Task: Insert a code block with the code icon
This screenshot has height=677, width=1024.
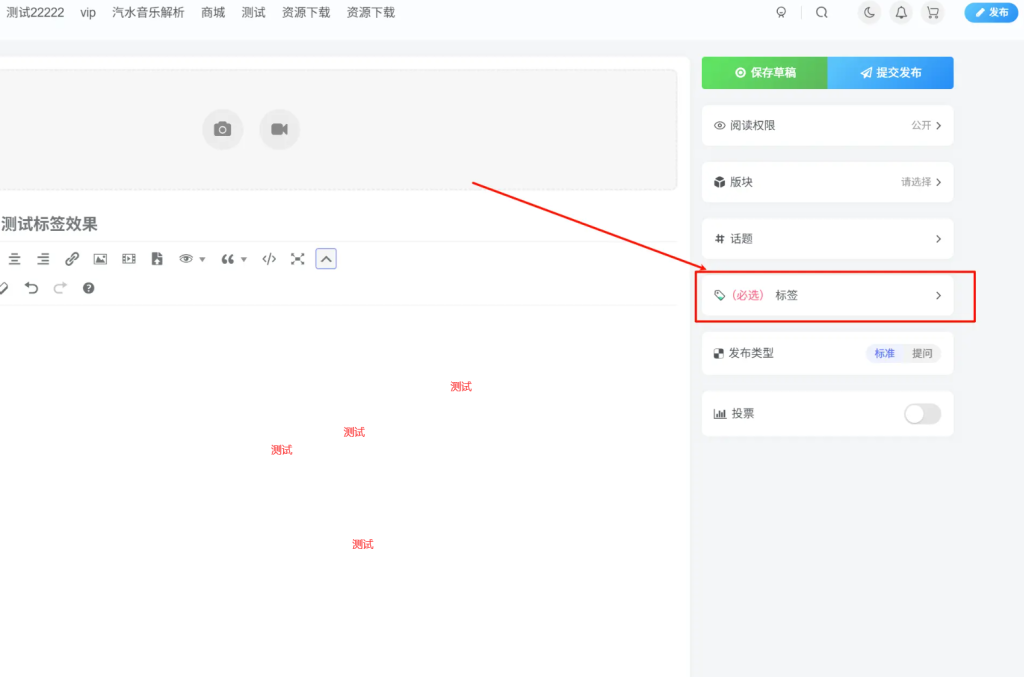Action: coord(269,259)
